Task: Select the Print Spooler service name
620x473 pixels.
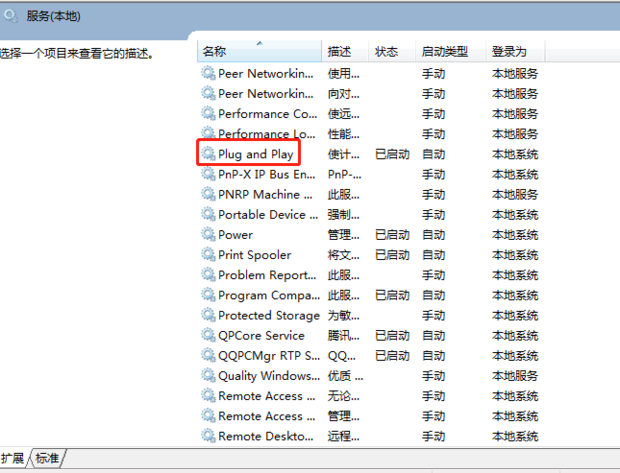Action: coord(255,255)
